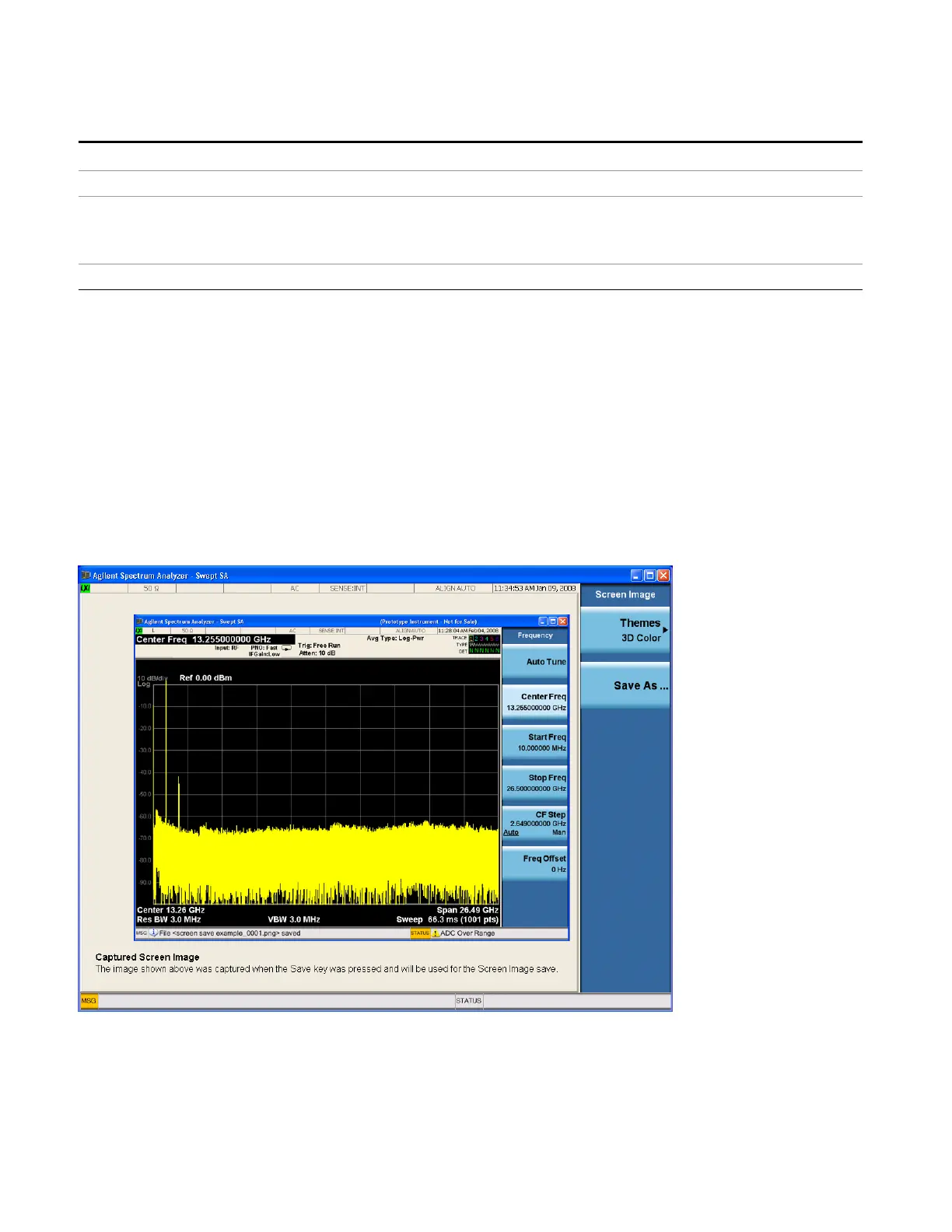Screen dimensions: 952x1232
Task: Click the Save As ... softkey
Action: click(625, 685)
